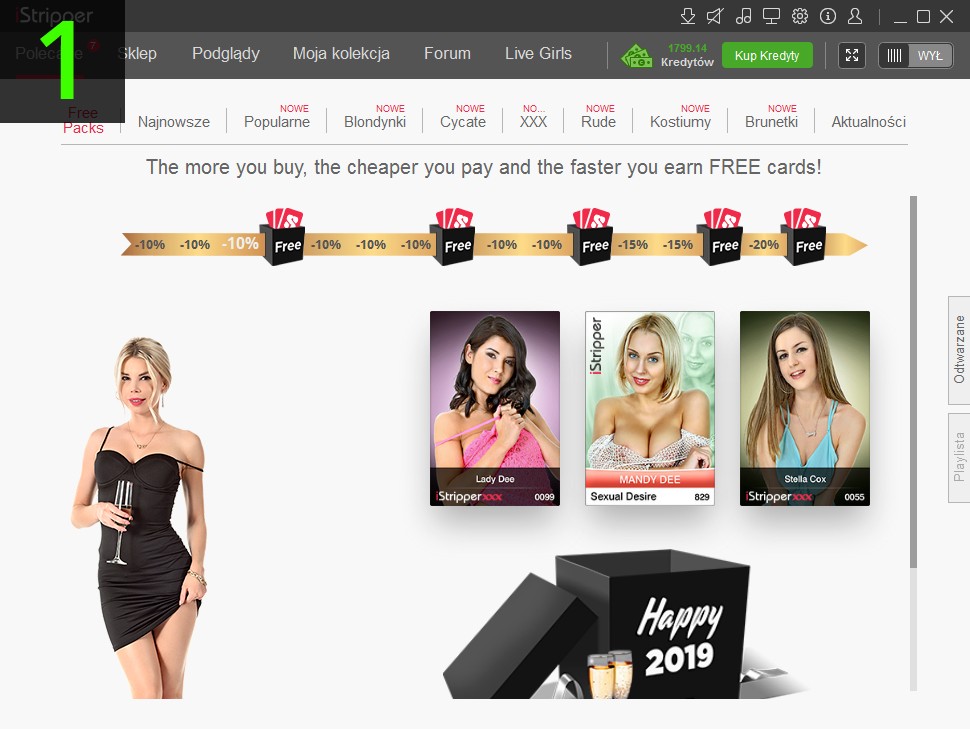Image resolution: width=970 pixels, height=729 pixels.
Task: Open the desktop monitor icon
Action: coord(771,16)
